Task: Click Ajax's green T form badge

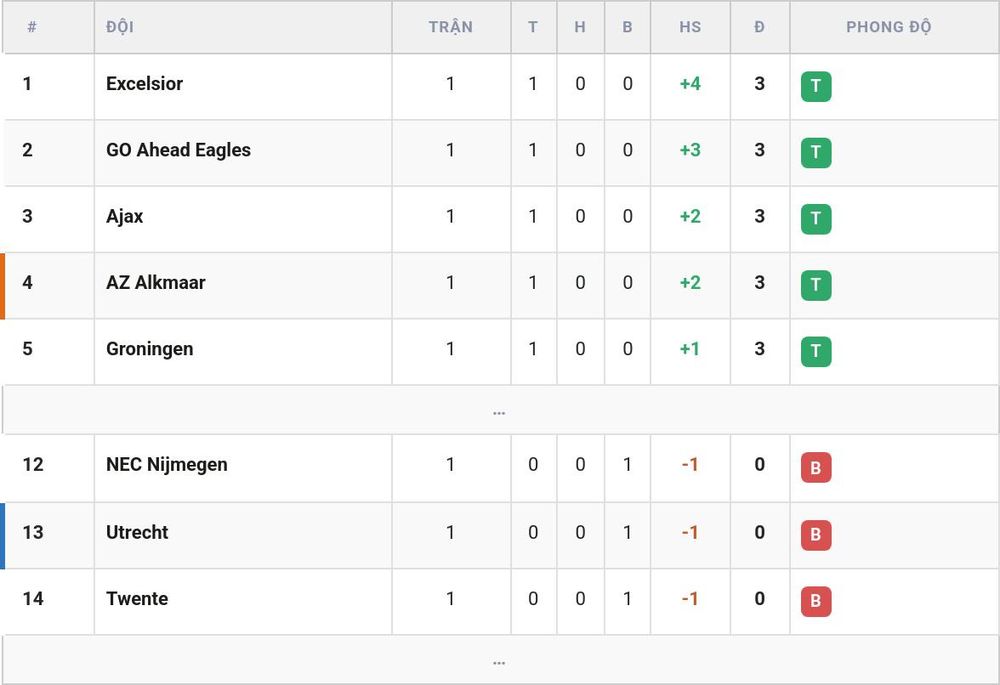Action: click(x=816, y=219)
